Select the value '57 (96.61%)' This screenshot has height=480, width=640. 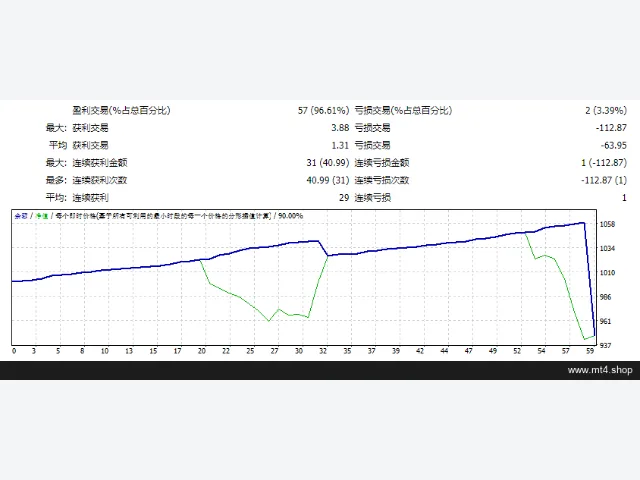click(x=323, y=110)
